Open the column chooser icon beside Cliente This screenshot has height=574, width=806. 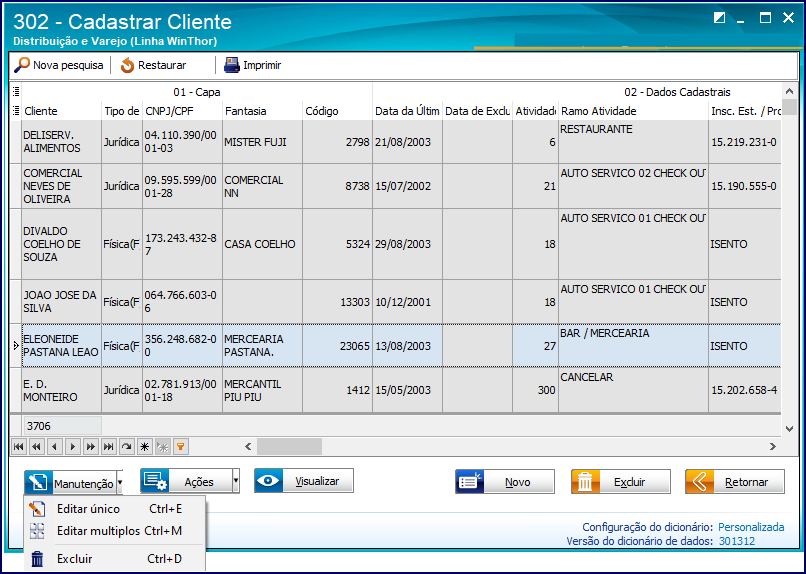point(16,110)
